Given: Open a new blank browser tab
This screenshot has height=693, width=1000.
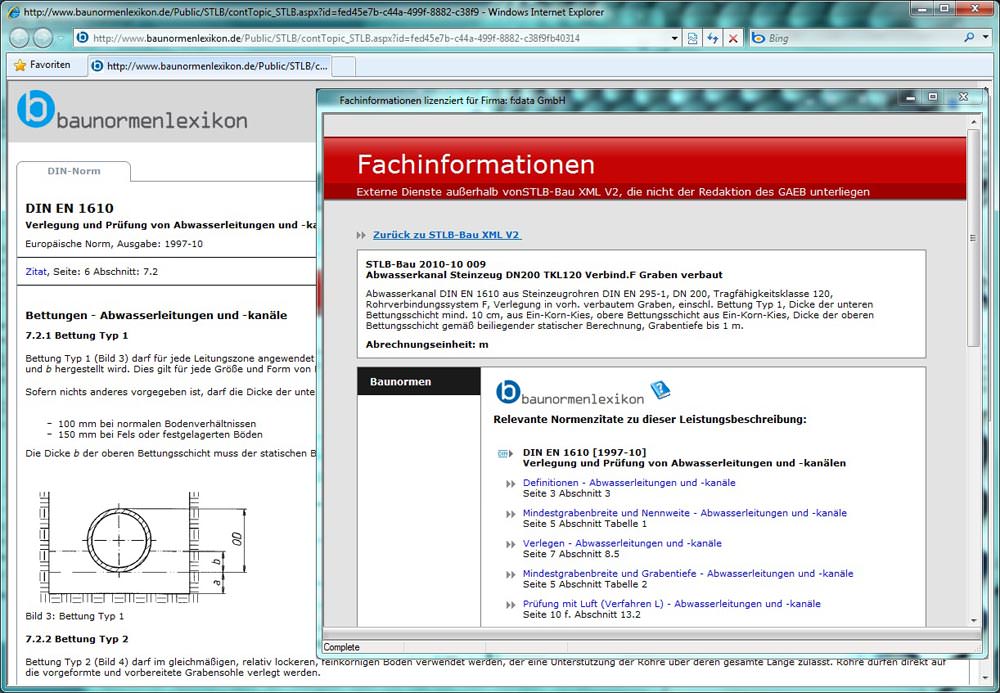Looking at the screenshot, I should [344, 66].
